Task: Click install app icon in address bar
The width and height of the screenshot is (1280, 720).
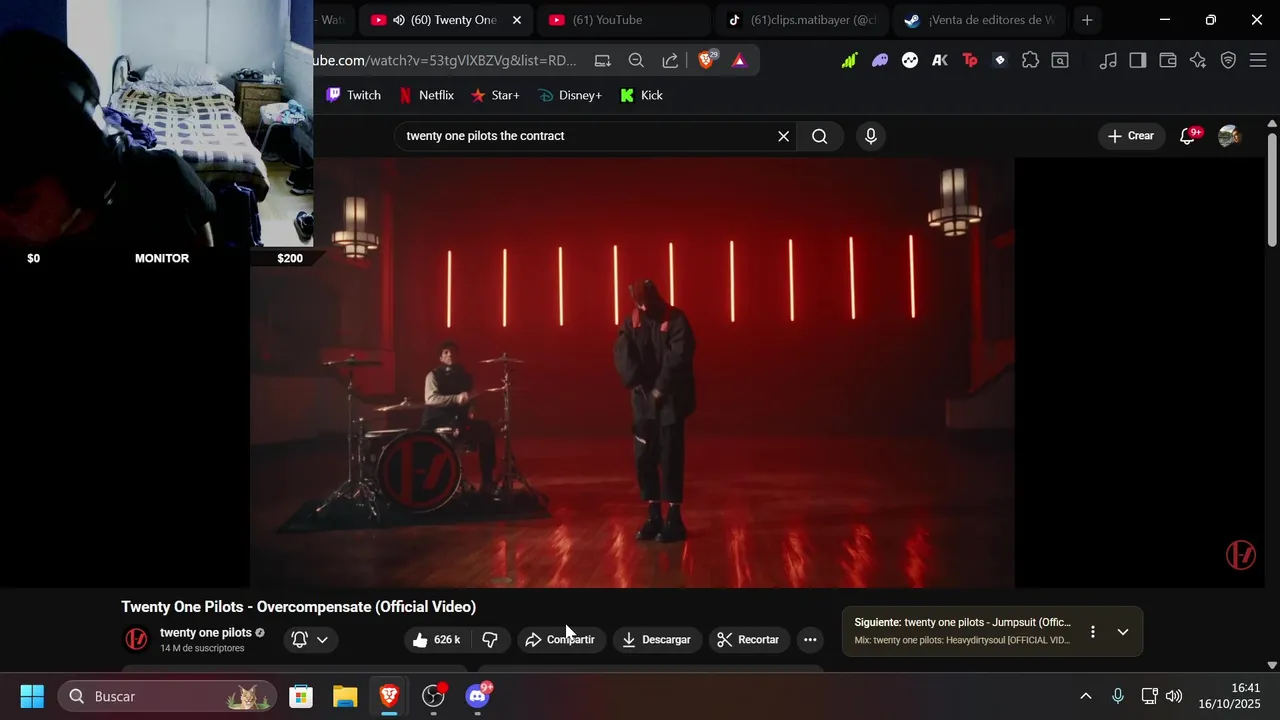Action: (x=602, y=60)
